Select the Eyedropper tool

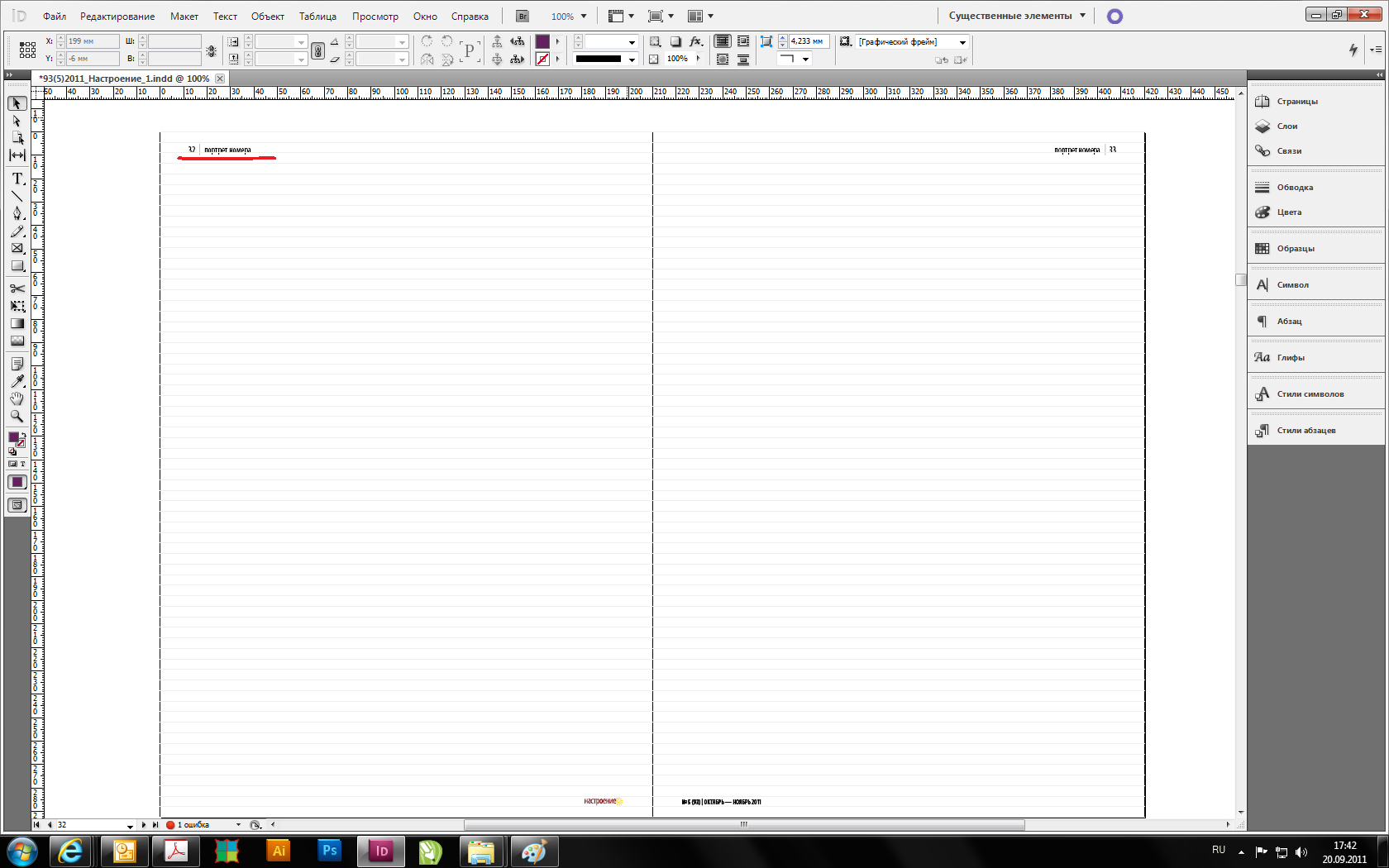tap(17, 381)
